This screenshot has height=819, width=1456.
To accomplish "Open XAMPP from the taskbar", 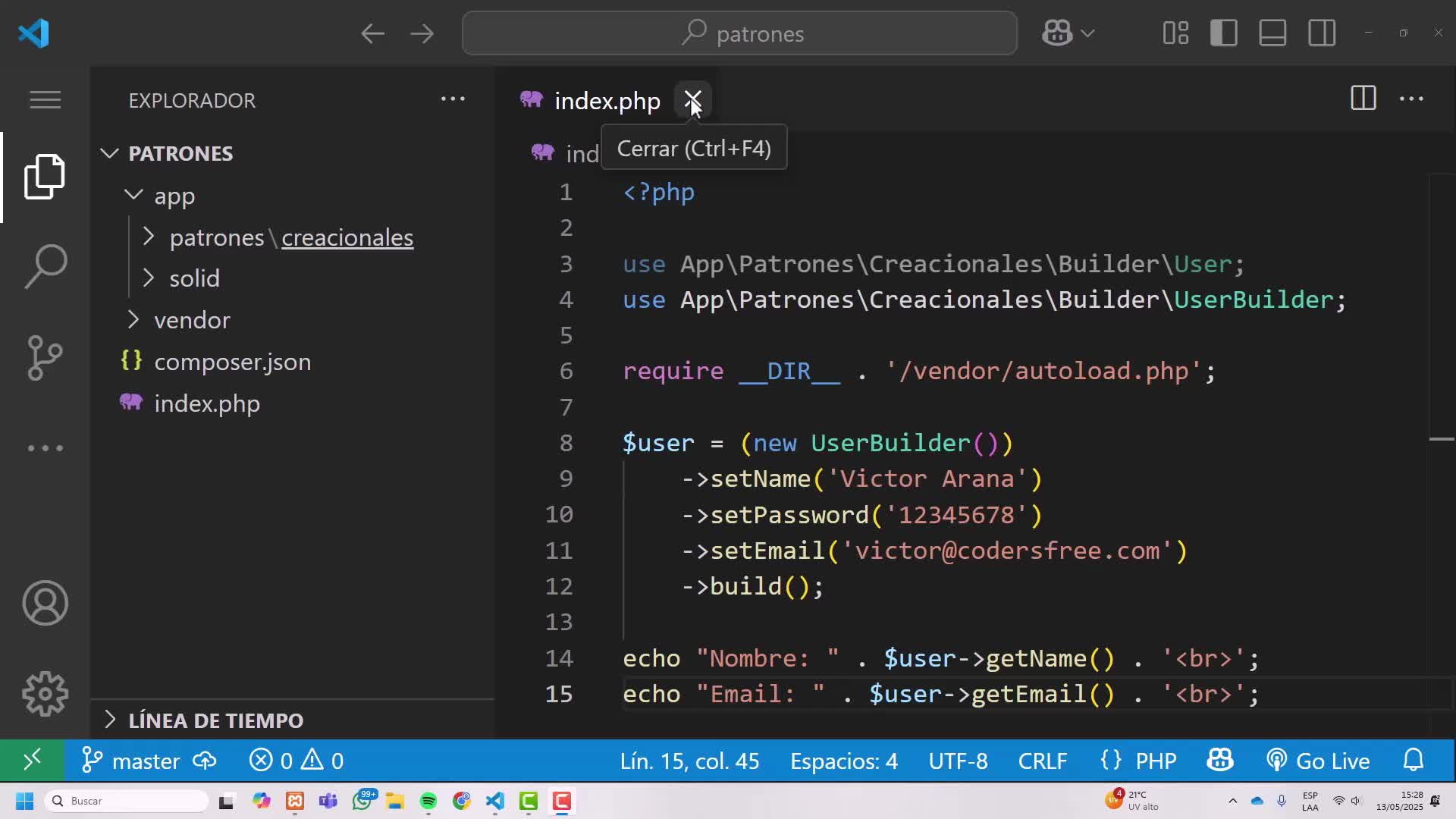I will [295, 801].
